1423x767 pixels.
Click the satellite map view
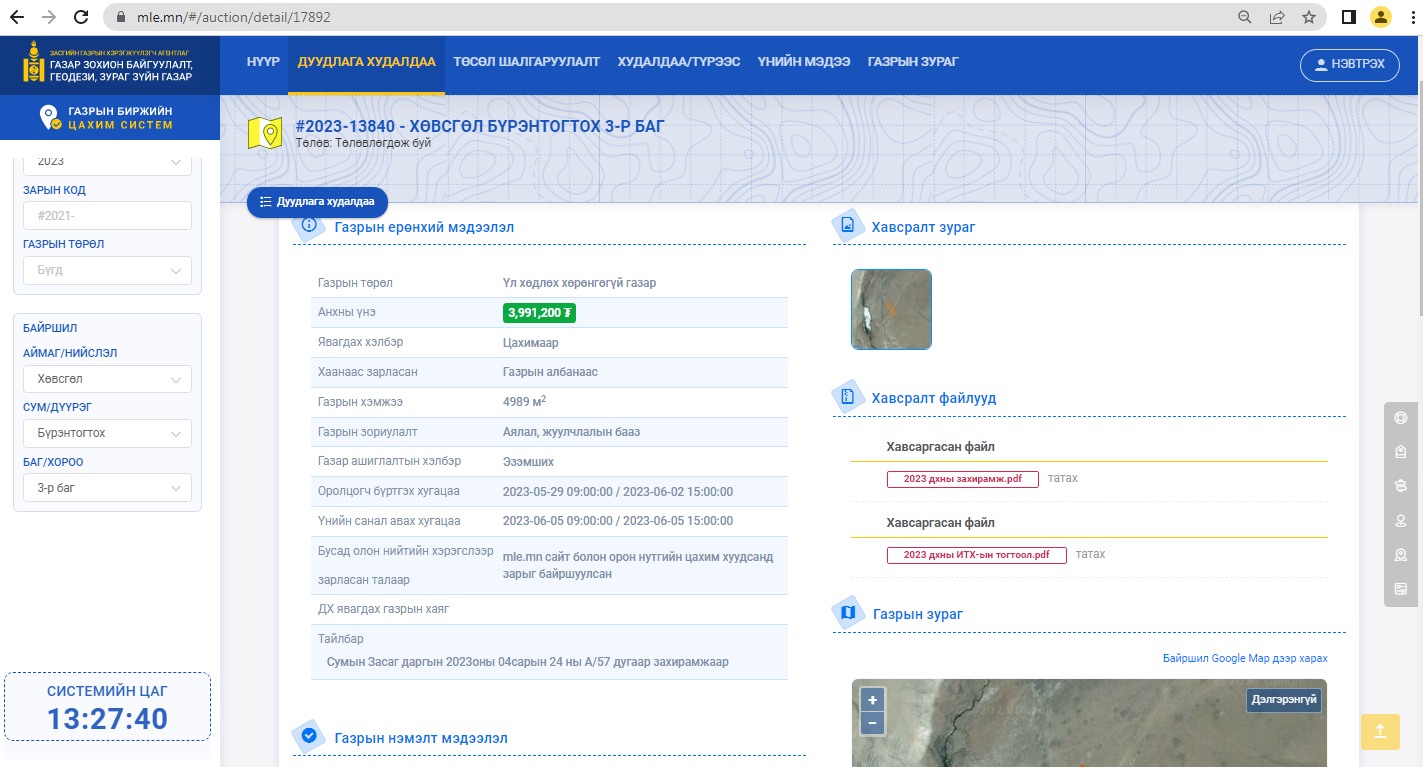[1089, 723]
